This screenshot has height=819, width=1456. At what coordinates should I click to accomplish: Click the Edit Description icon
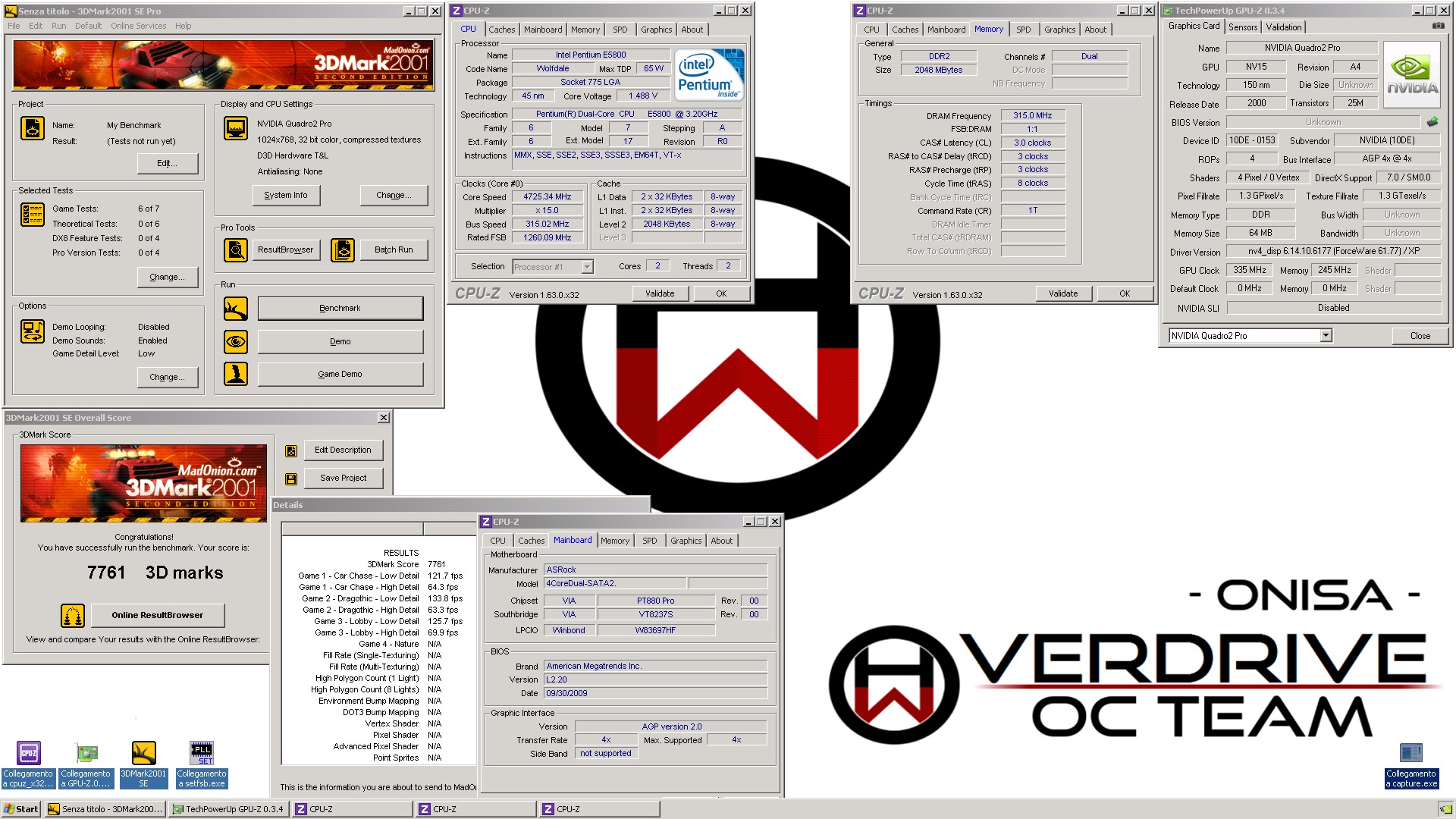coord(291,451)
